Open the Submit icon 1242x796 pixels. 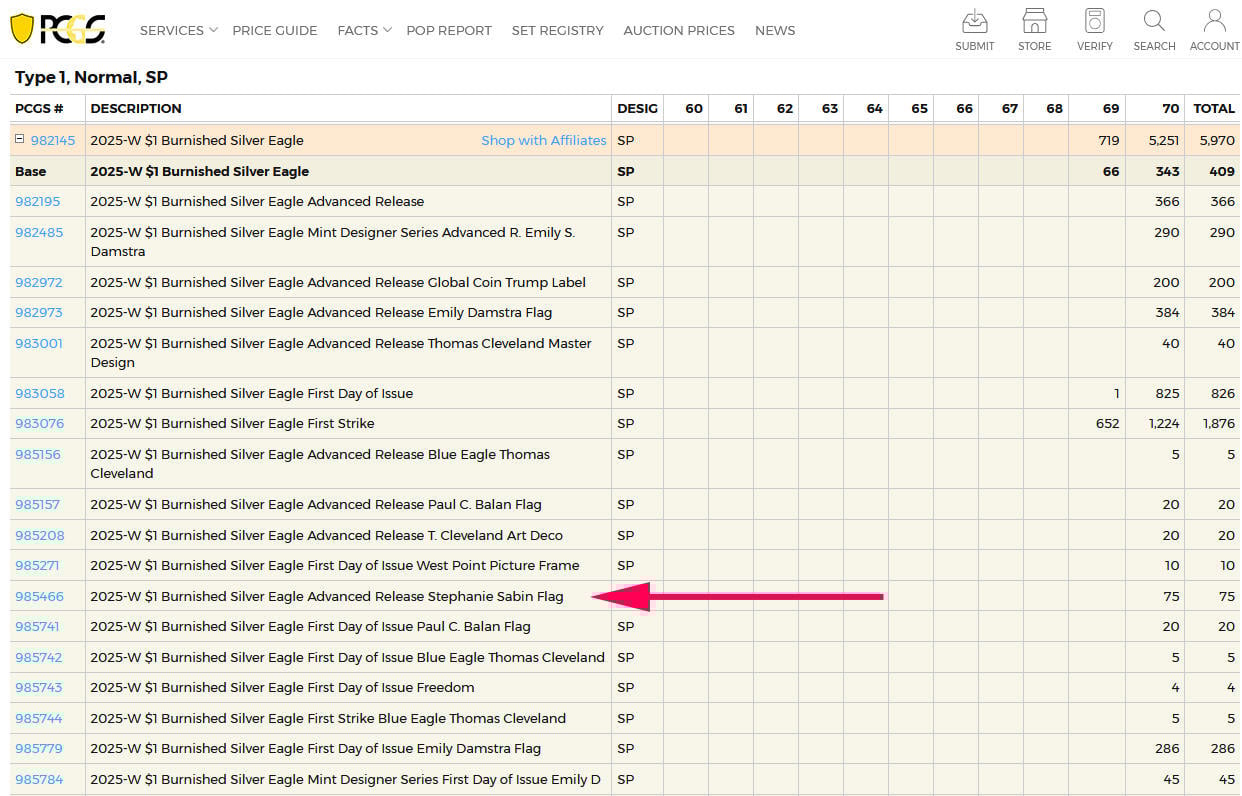tap(974, 30)
